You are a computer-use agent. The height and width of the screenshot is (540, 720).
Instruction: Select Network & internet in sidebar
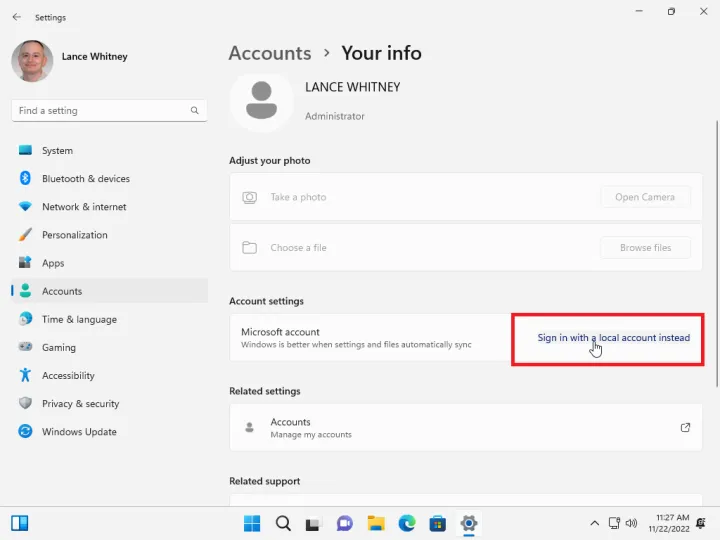(x=84, y=207)
